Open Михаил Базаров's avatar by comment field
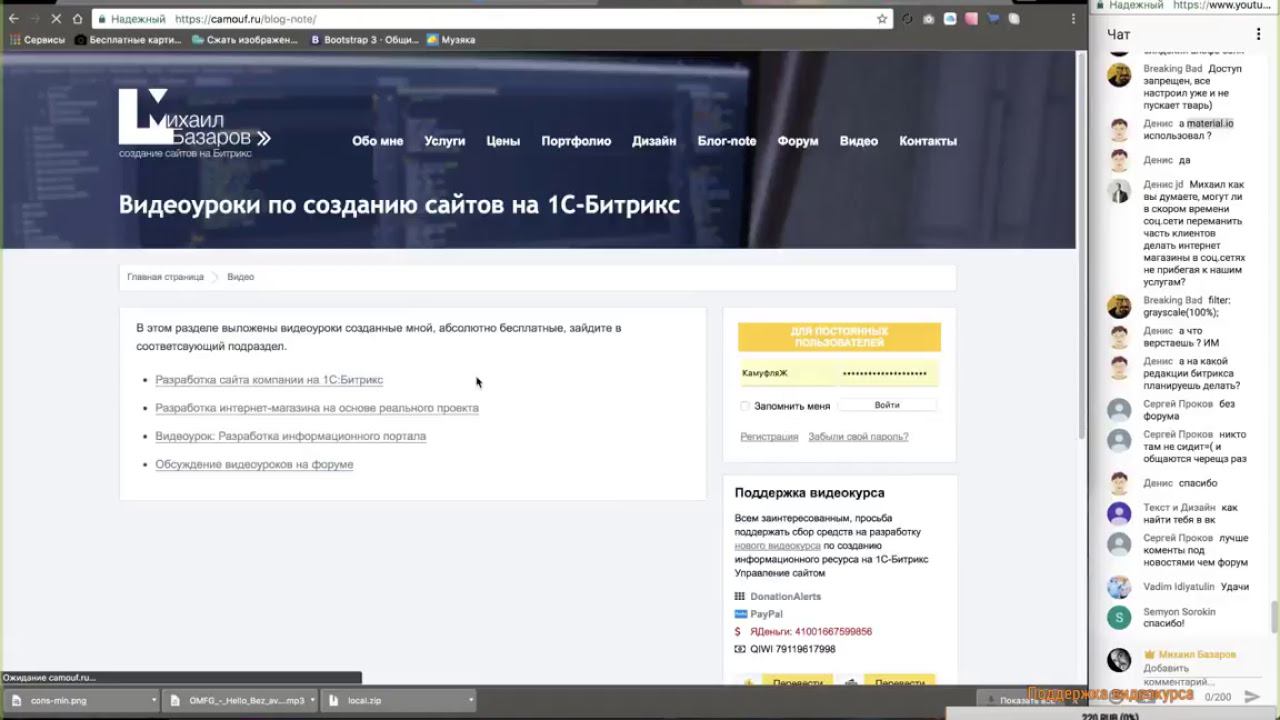Viewport: 1280px width, 720px height. pos(1119,660)
